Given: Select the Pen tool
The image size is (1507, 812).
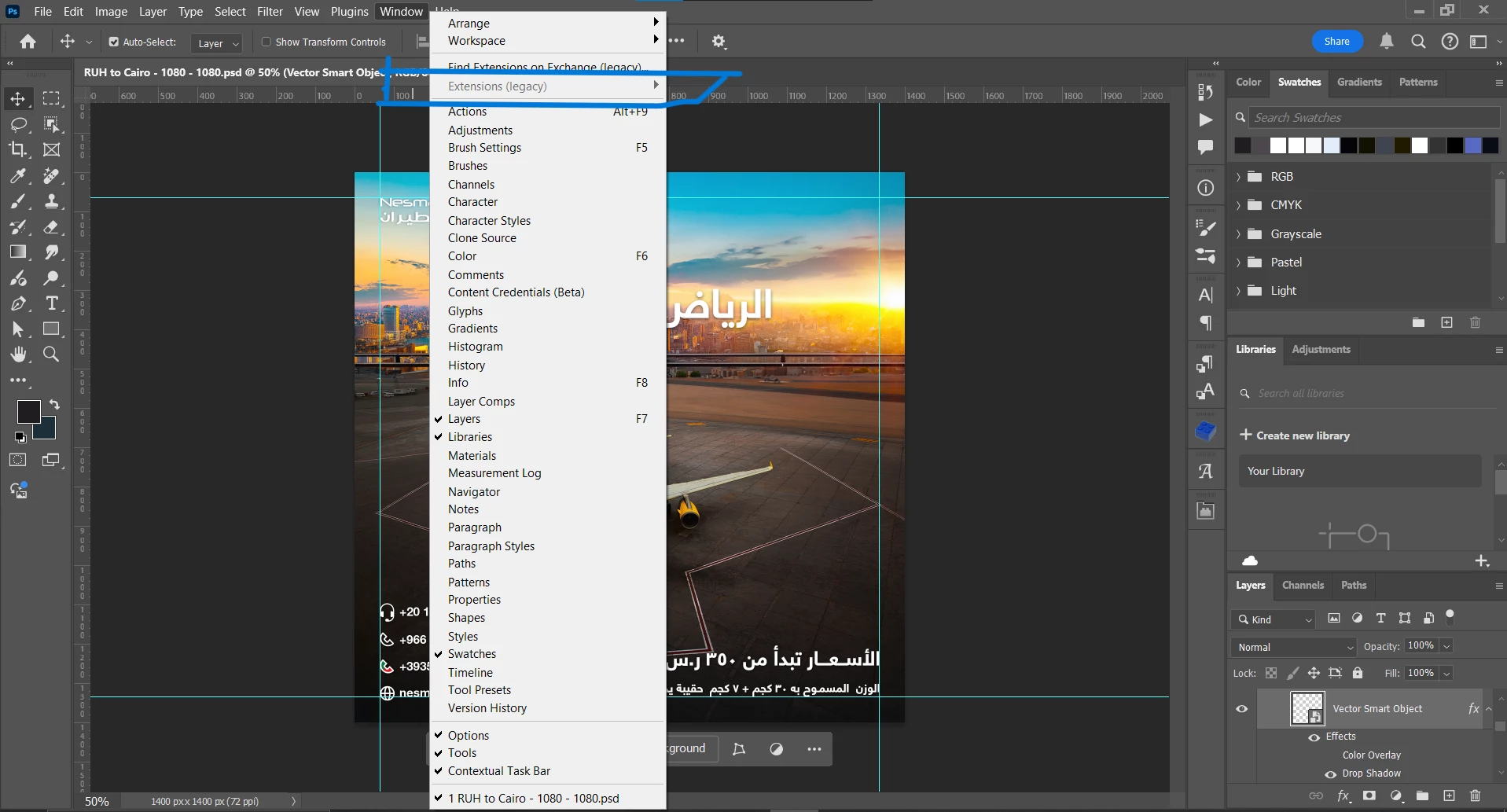Looking at the screenshot, I should [17, 303].
